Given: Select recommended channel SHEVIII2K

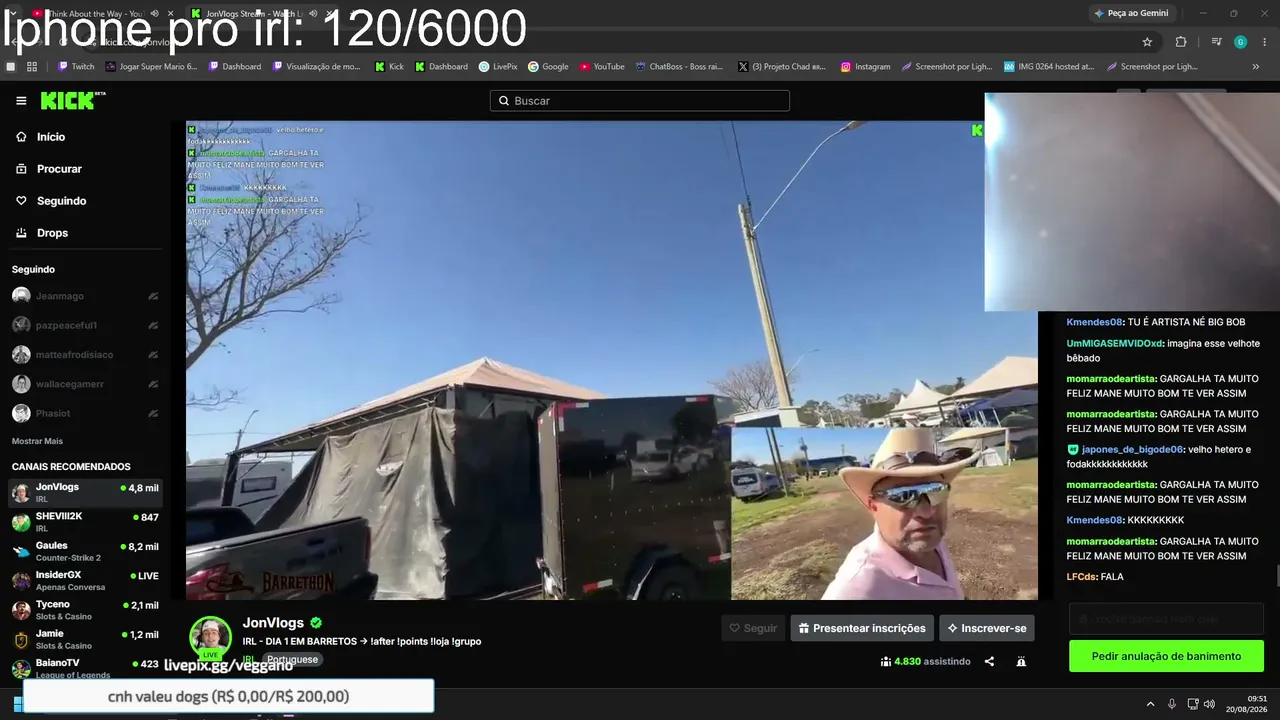Looking at the screenshot, I should [x=83, y=521].
